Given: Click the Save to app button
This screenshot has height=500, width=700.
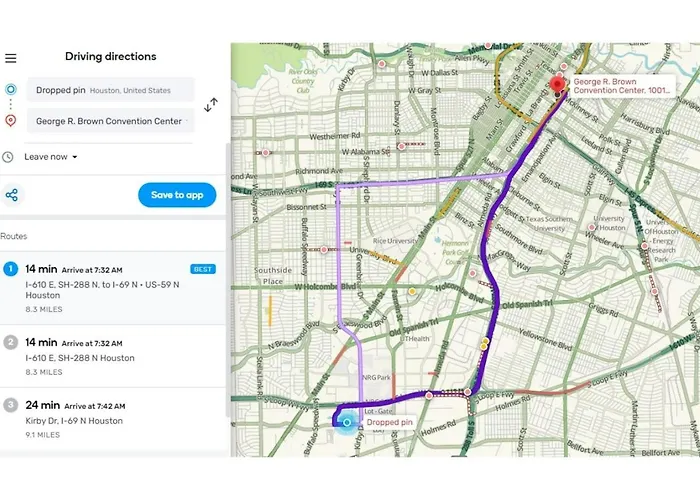Looking at the screenshot, I should (x=177, y=195).
